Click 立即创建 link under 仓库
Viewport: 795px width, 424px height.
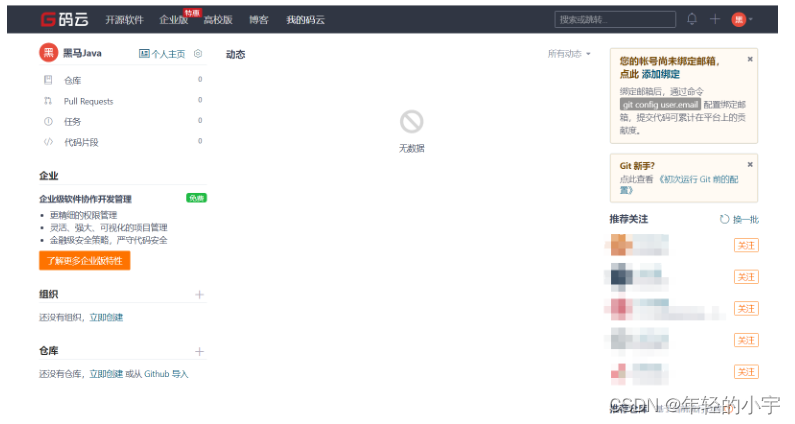[106, 374]
